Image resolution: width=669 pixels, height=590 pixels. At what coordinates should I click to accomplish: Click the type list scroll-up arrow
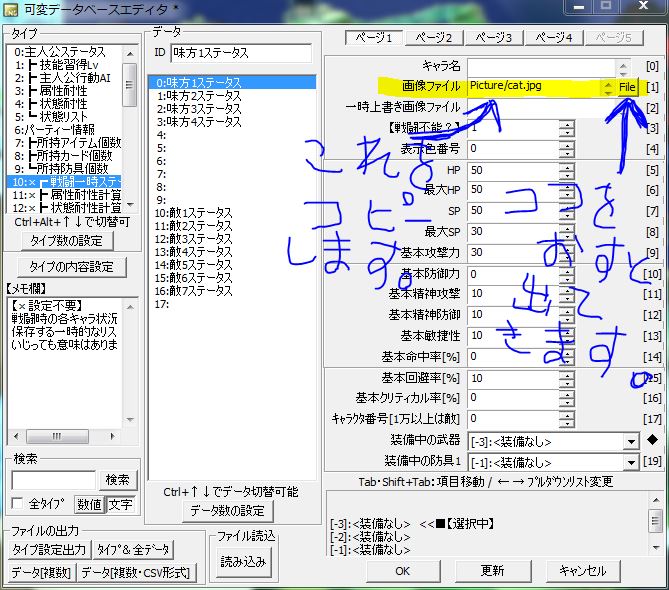pos(130,53)
